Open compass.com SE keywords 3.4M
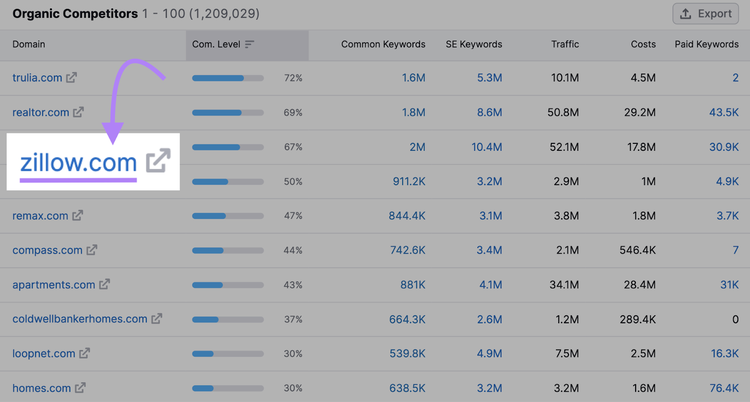 489,250
